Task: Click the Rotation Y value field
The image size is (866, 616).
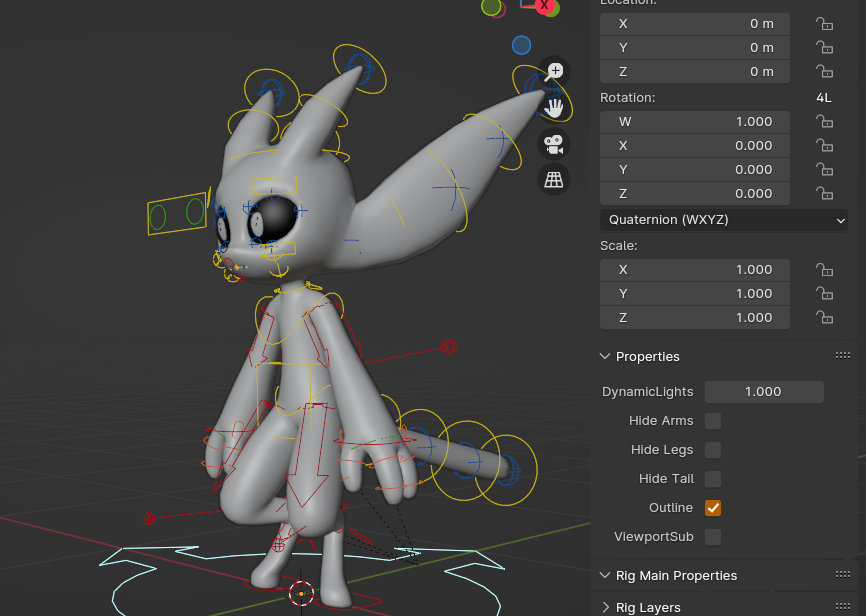Action: (695, 170)
